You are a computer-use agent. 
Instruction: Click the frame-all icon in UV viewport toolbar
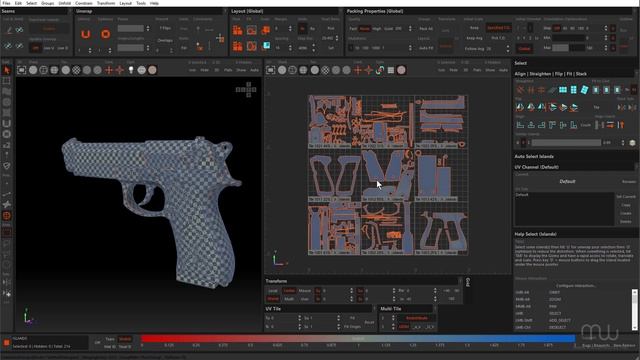point(270,70)
